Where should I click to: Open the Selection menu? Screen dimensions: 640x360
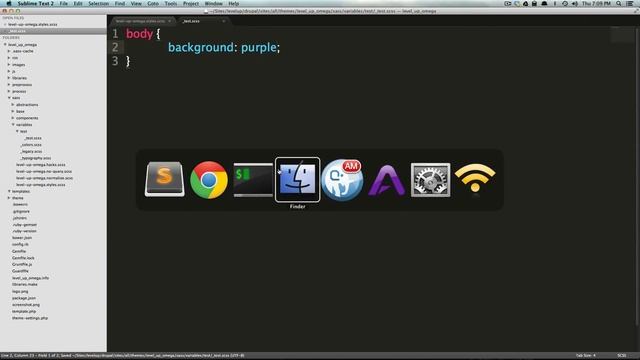[99, 3]
